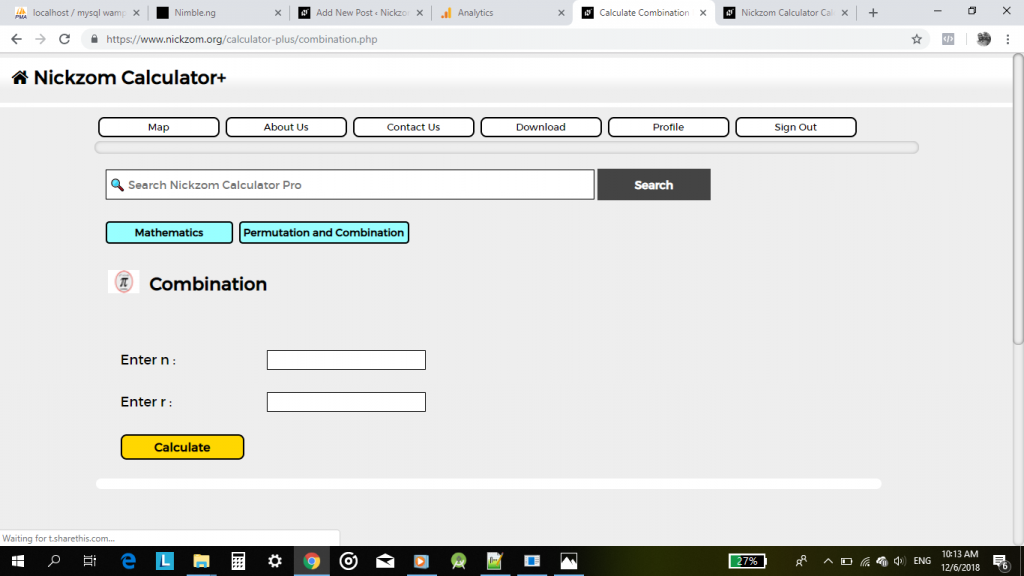The width and height of the screenshot is (1024, 576).
Task: Open the action center notifications
Action: tap(1001, 561)
